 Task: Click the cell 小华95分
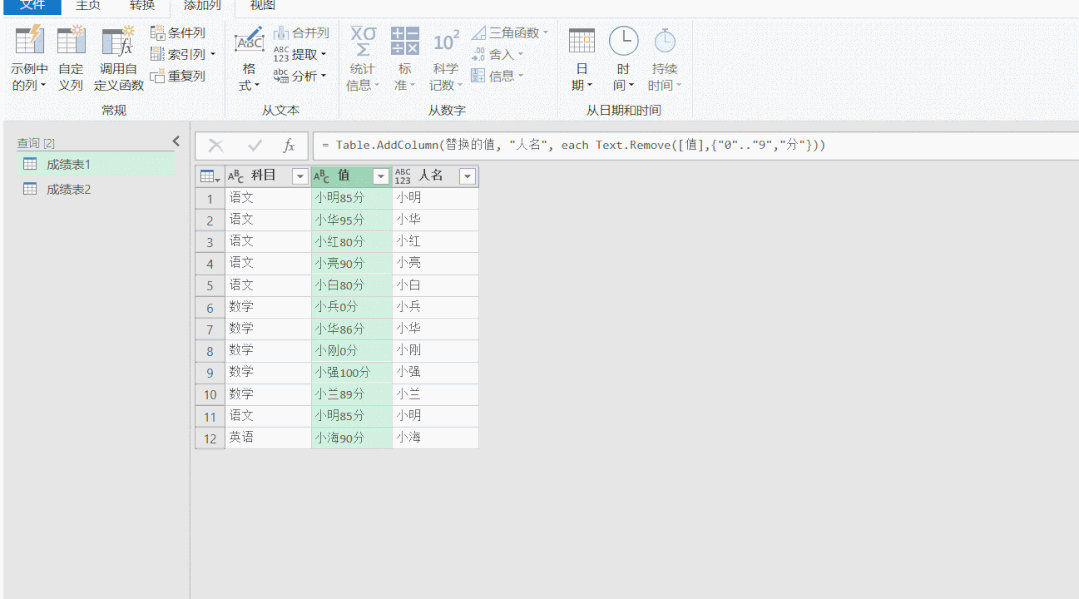(x=352, y=220)
